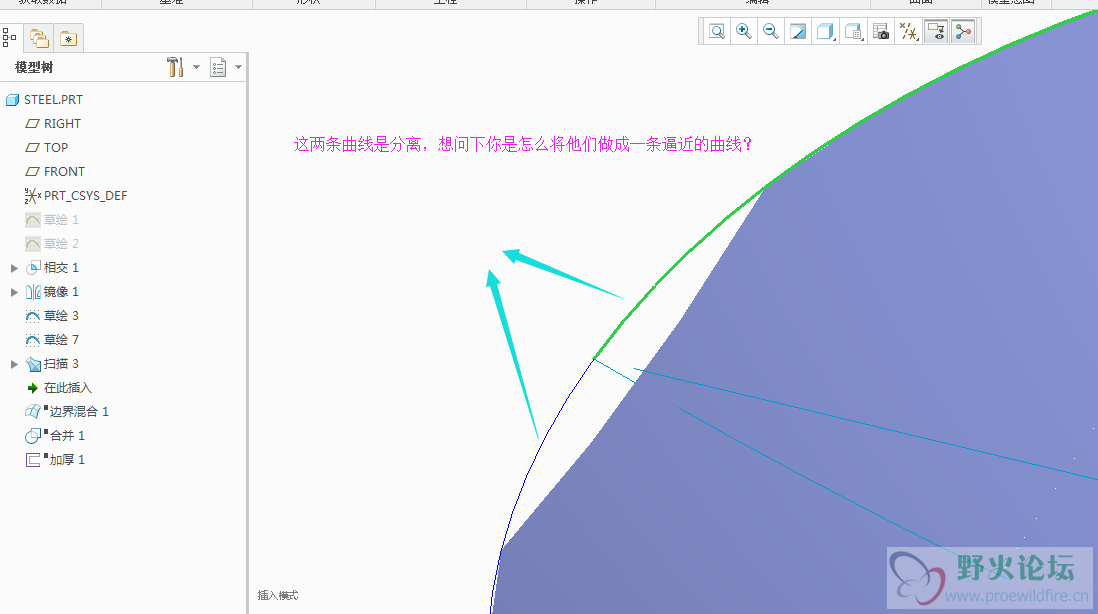Select the FRONT datum plane

point(64,172)
